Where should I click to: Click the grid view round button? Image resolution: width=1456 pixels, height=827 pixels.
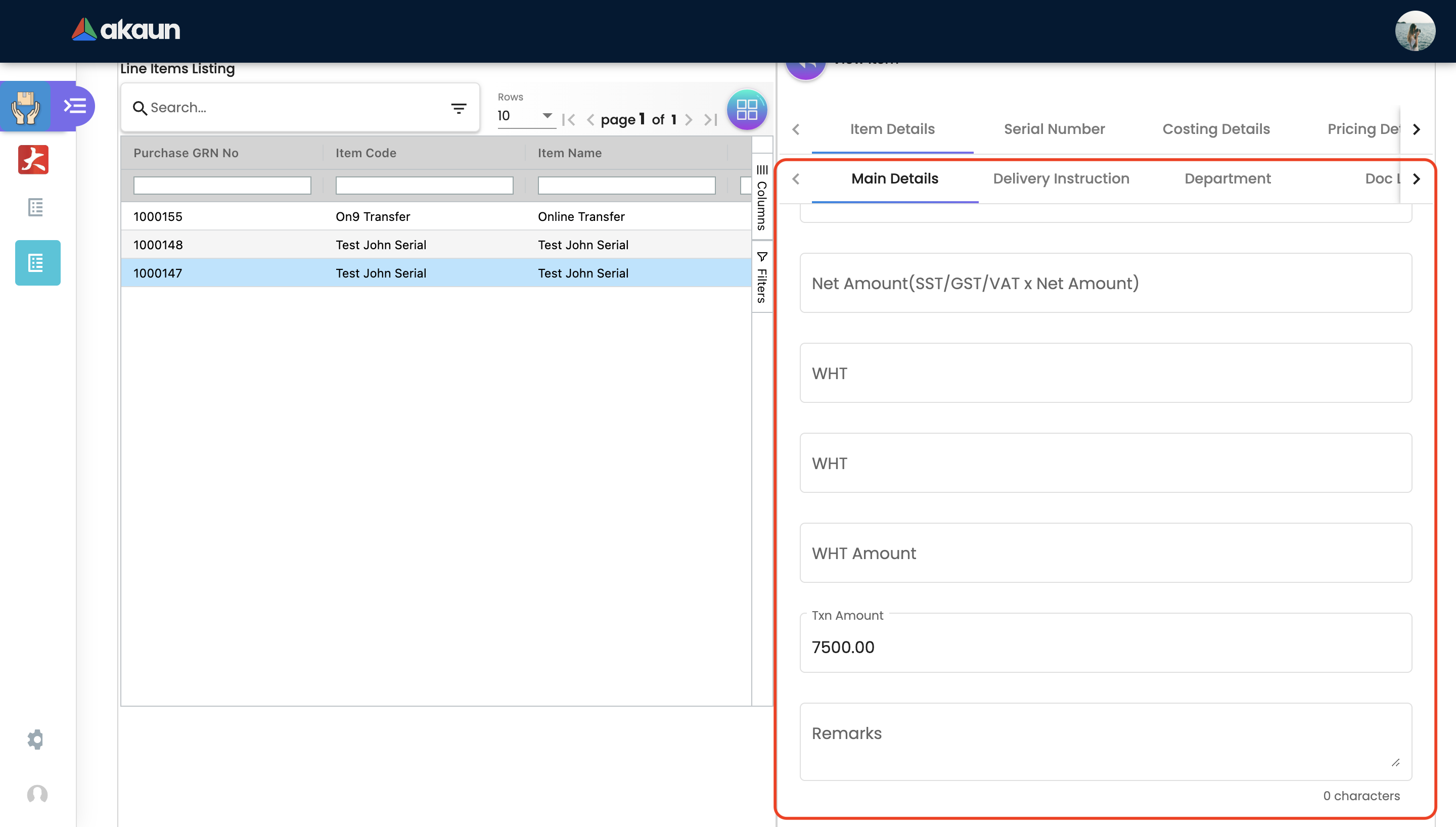[747, 110]
